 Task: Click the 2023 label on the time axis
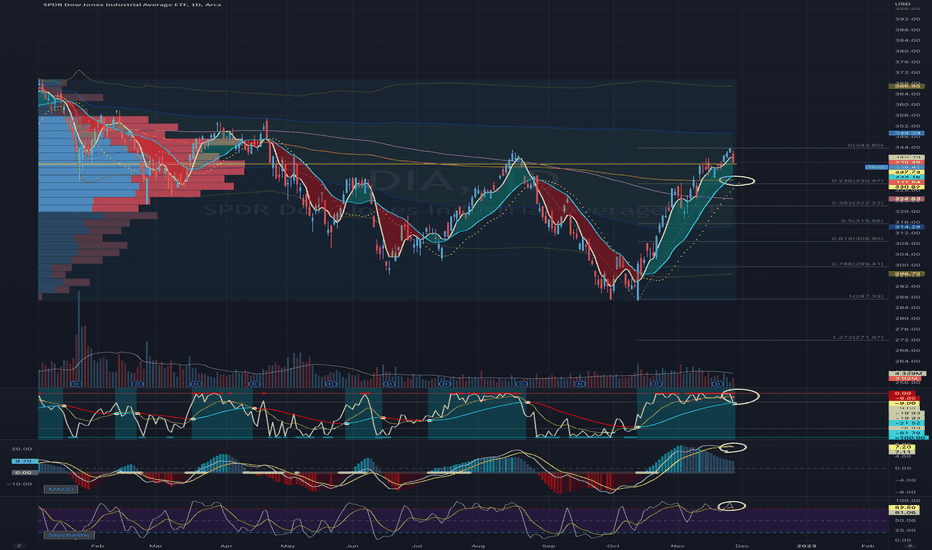(806, 545)
